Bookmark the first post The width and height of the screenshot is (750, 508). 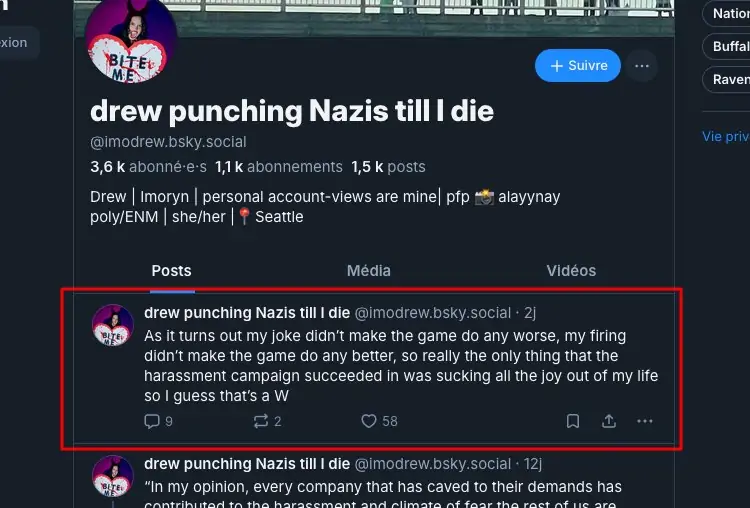[573, 421]
